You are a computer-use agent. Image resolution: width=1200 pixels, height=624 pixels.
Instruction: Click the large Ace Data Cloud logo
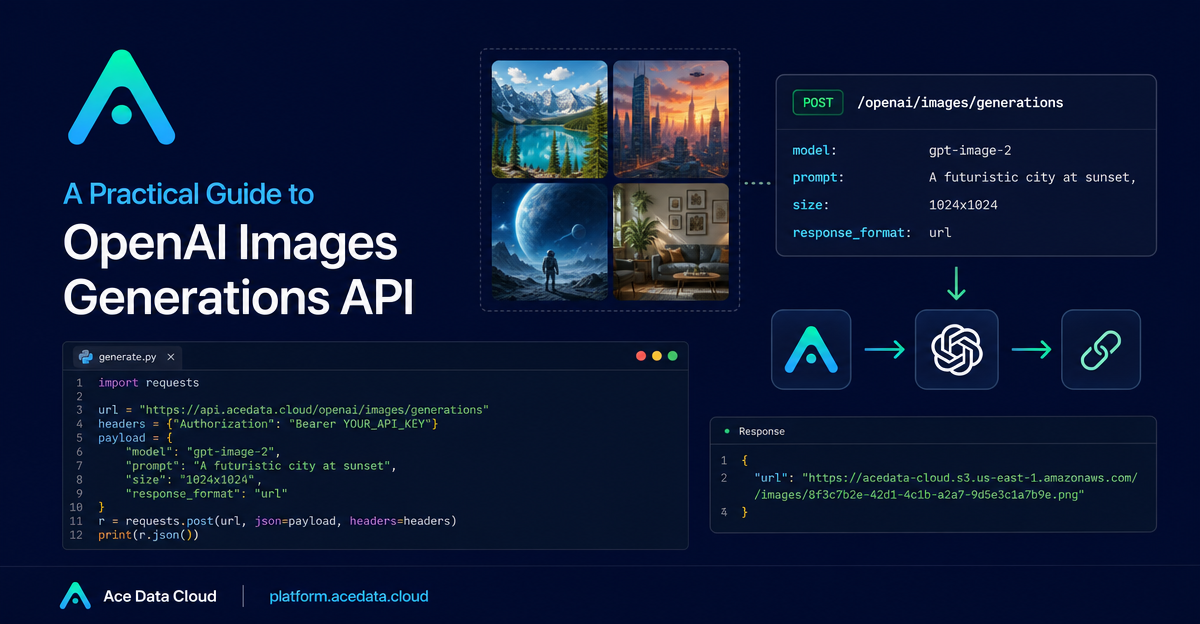122,98
